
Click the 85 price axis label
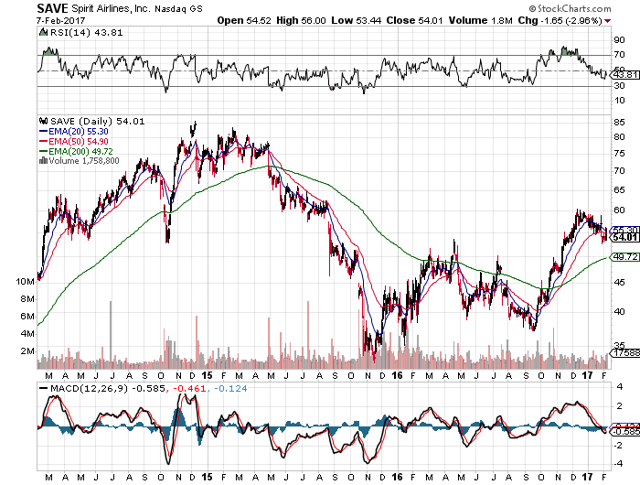[x=619, y=122]
